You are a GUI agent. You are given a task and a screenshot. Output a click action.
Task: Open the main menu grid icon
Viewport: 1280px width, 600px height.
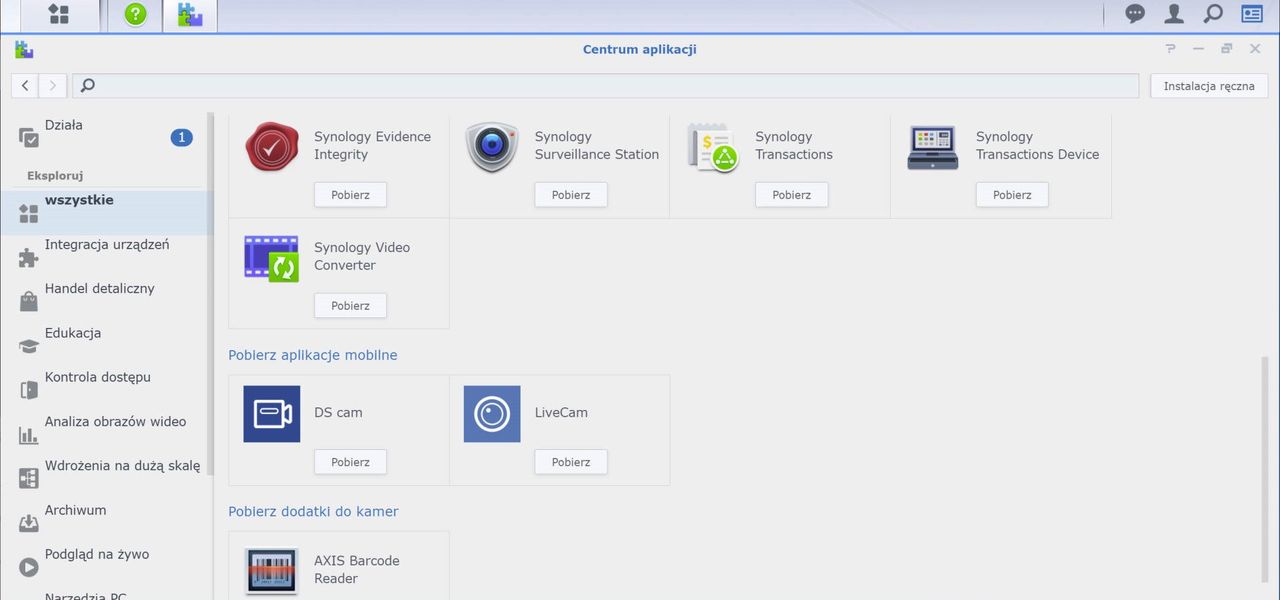pyautogui.click(x=59, y=15)
